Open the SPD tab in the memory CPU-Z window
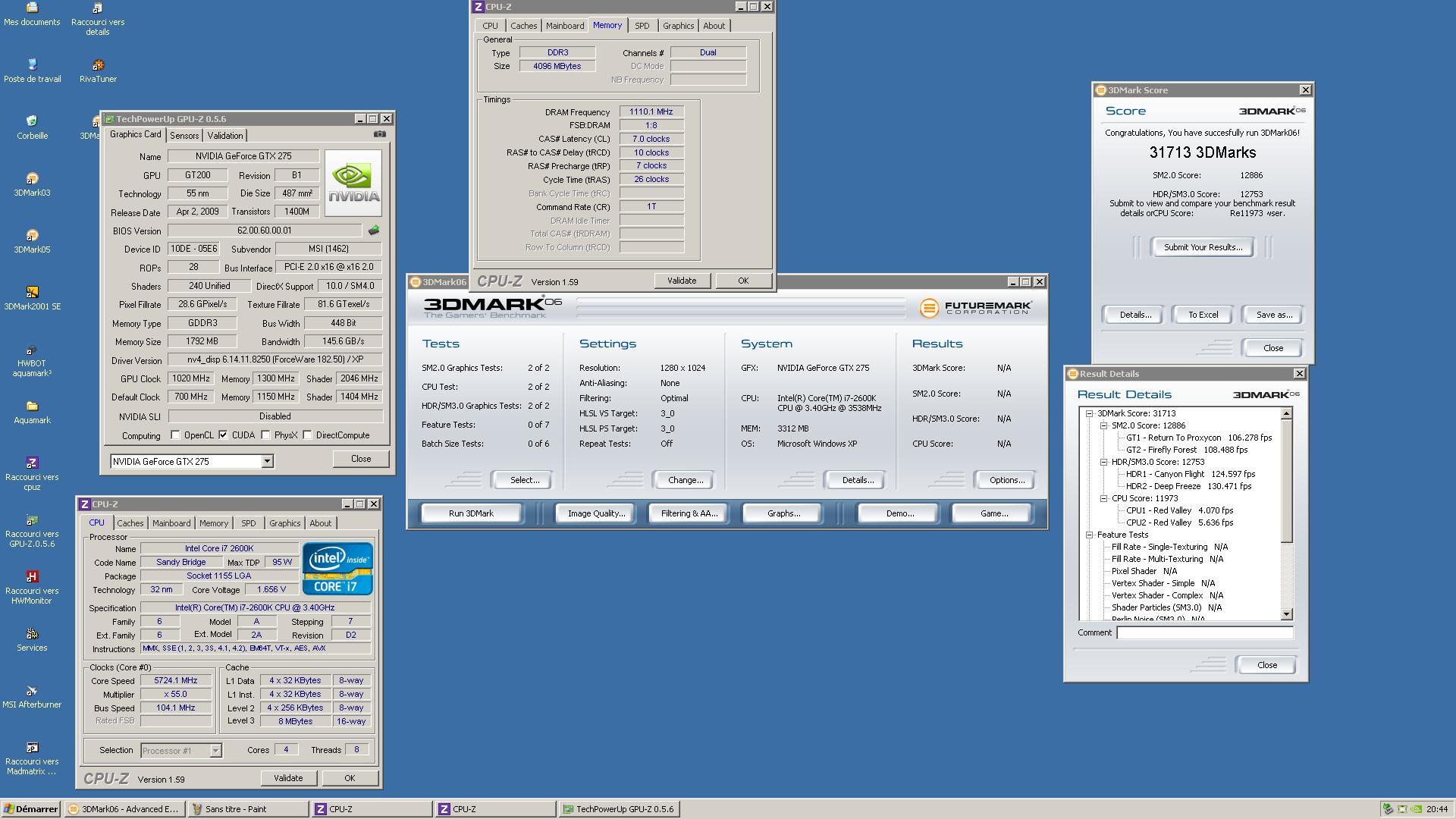The height and width of the screenshot is (819, 1456). [x=642, y=26]
